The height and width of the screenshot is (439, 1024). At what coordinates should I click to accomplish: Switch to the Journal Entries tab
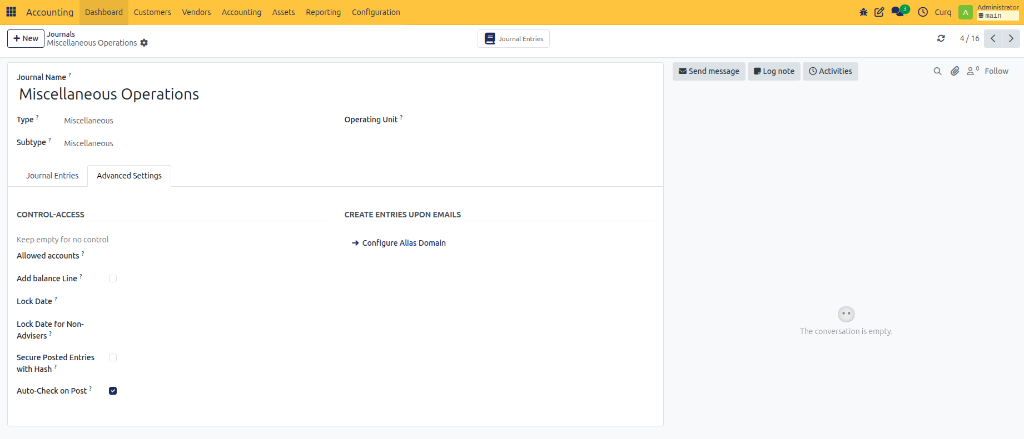(x=52, y=176)
